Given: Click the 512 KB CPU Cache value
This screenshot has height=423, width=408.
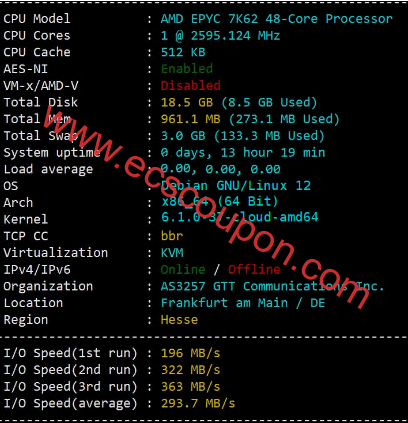Looking at the screenshot, I should 183,52.
